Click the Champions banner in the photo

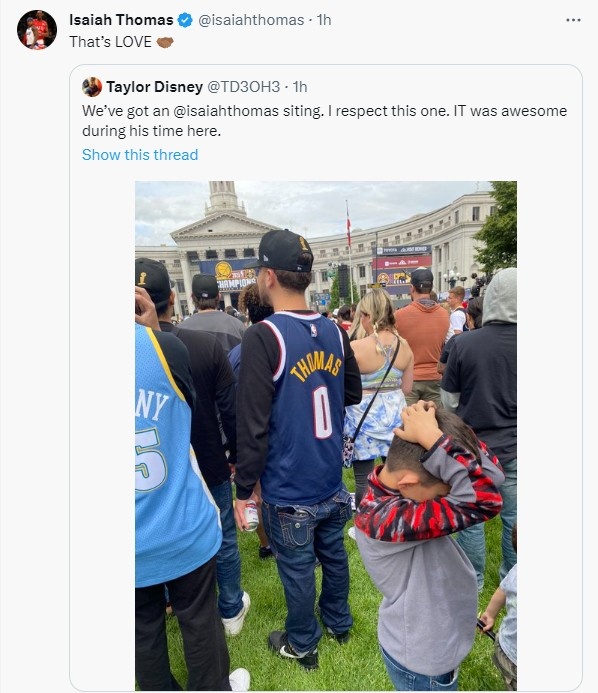pos(231,276)
